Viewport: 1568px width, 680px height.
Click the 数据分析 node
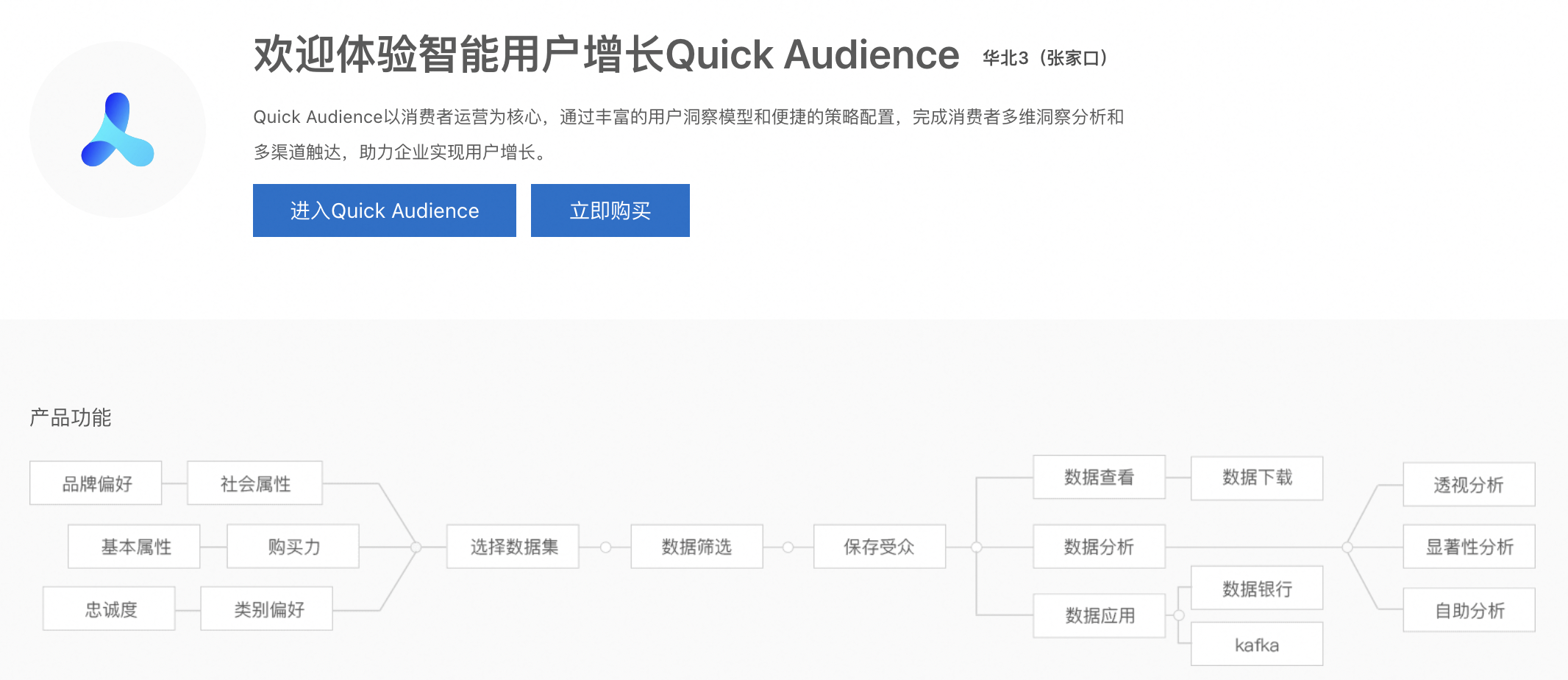coord(1099,546)
